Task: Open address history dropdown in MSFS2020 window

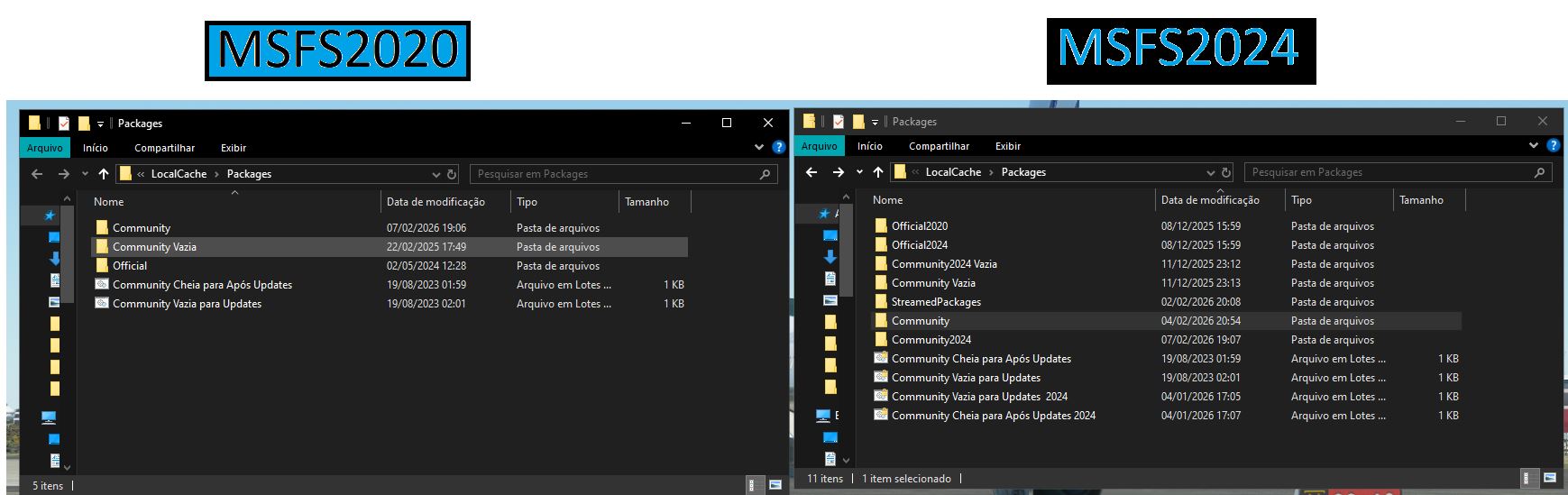Action: click(436, 174)
